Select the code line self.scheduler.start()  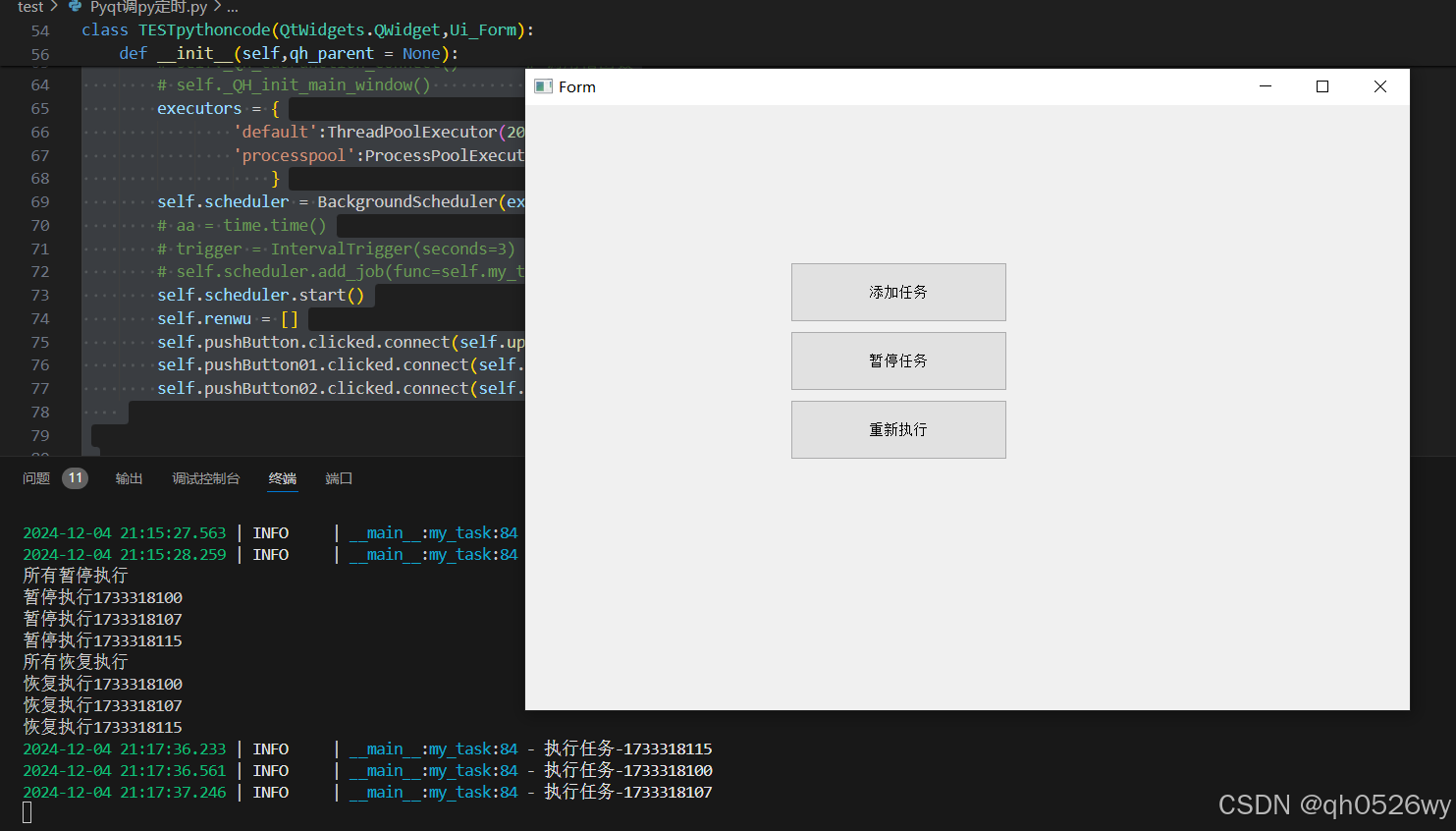[x=263, y=295]
